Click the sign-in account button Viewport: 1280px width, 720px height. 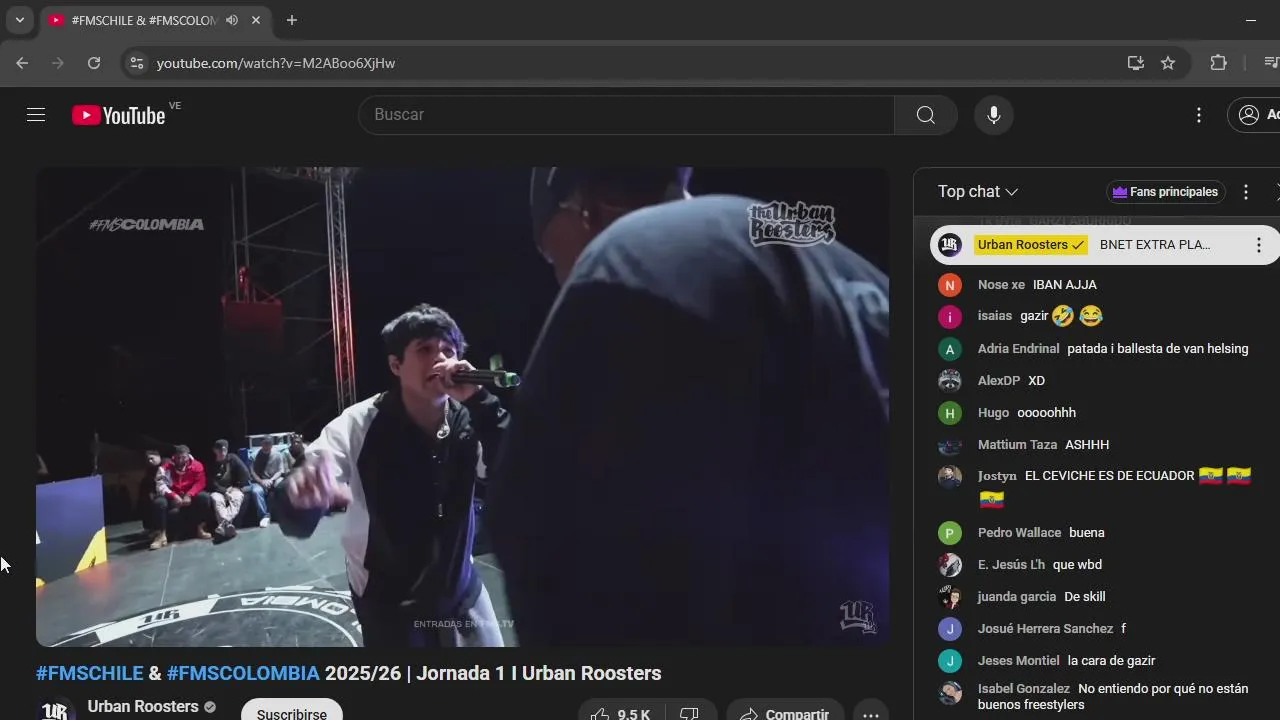[x=1255, y=115]
